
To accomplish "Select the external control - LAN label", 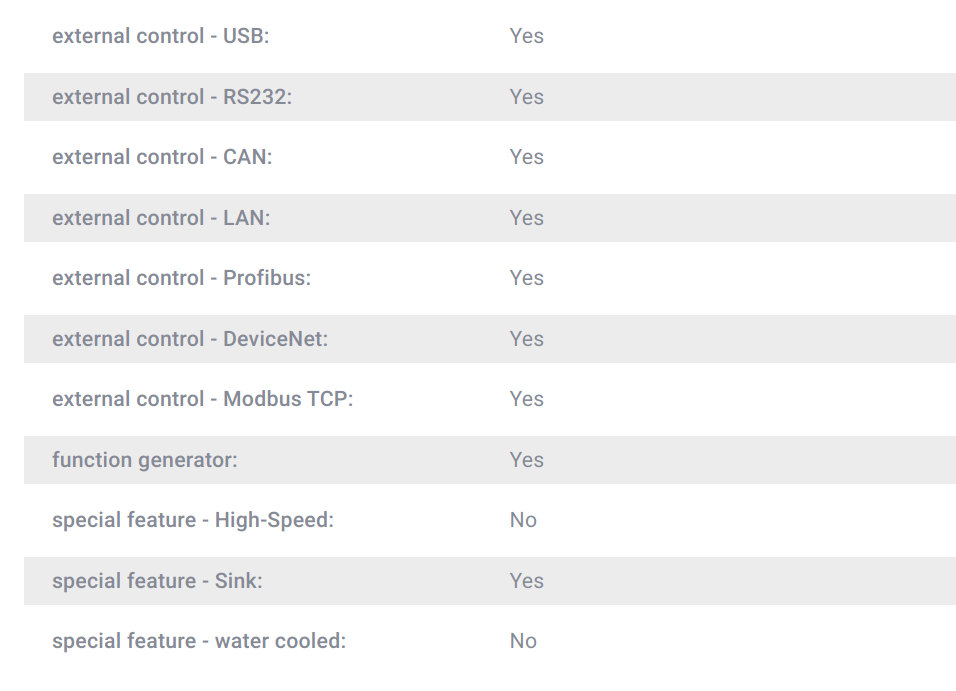I will coord(161,218).
